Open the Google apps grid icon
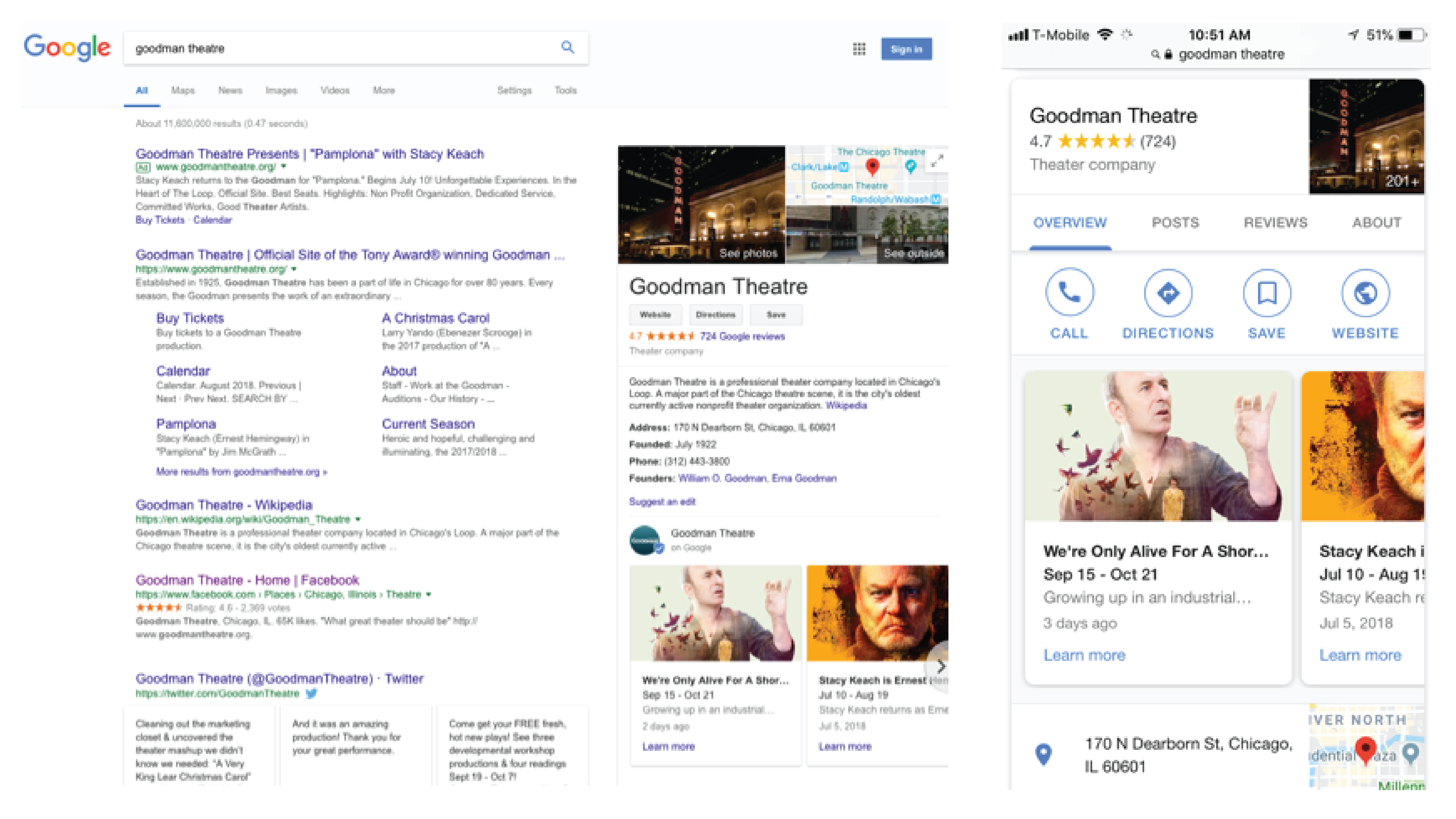This screenshot has height=819, width=1456. pos(859,49)
